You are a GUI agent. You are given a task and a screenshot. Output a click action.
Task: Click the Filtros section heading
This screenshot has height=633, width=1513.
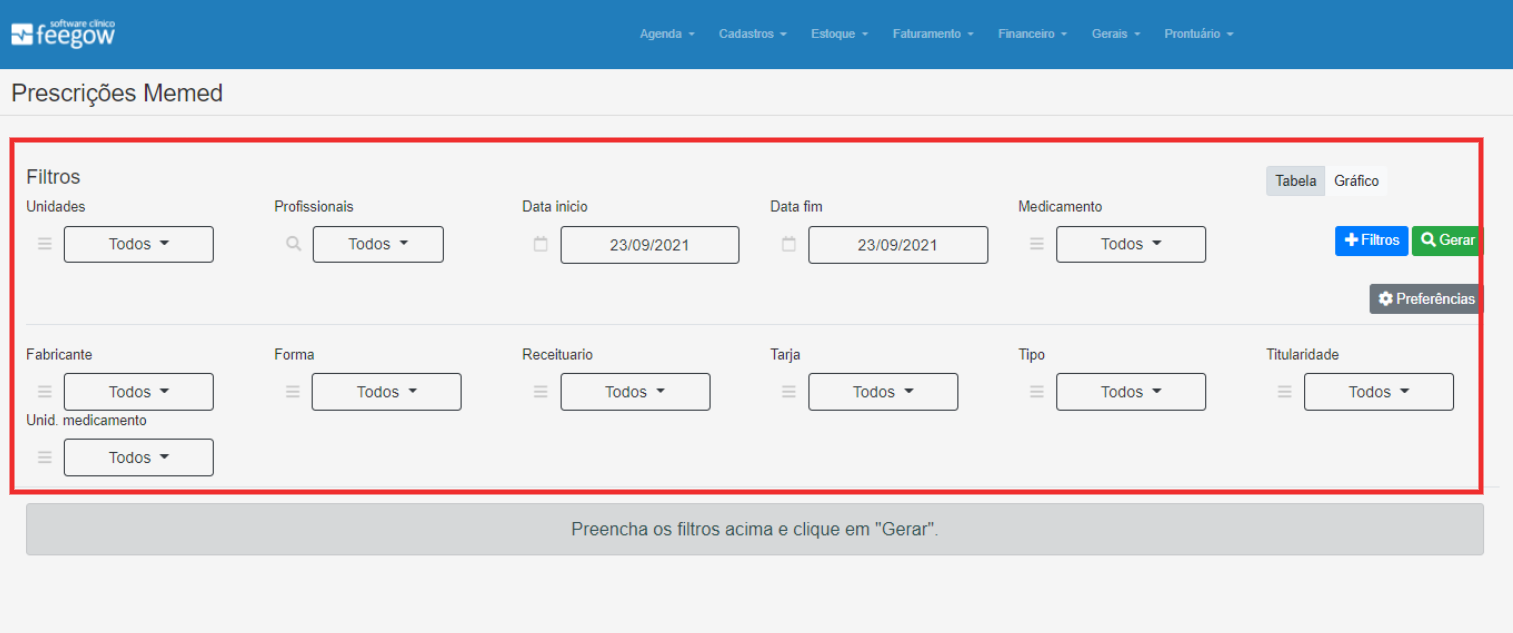pyautogui.click(x=53, y=177)
